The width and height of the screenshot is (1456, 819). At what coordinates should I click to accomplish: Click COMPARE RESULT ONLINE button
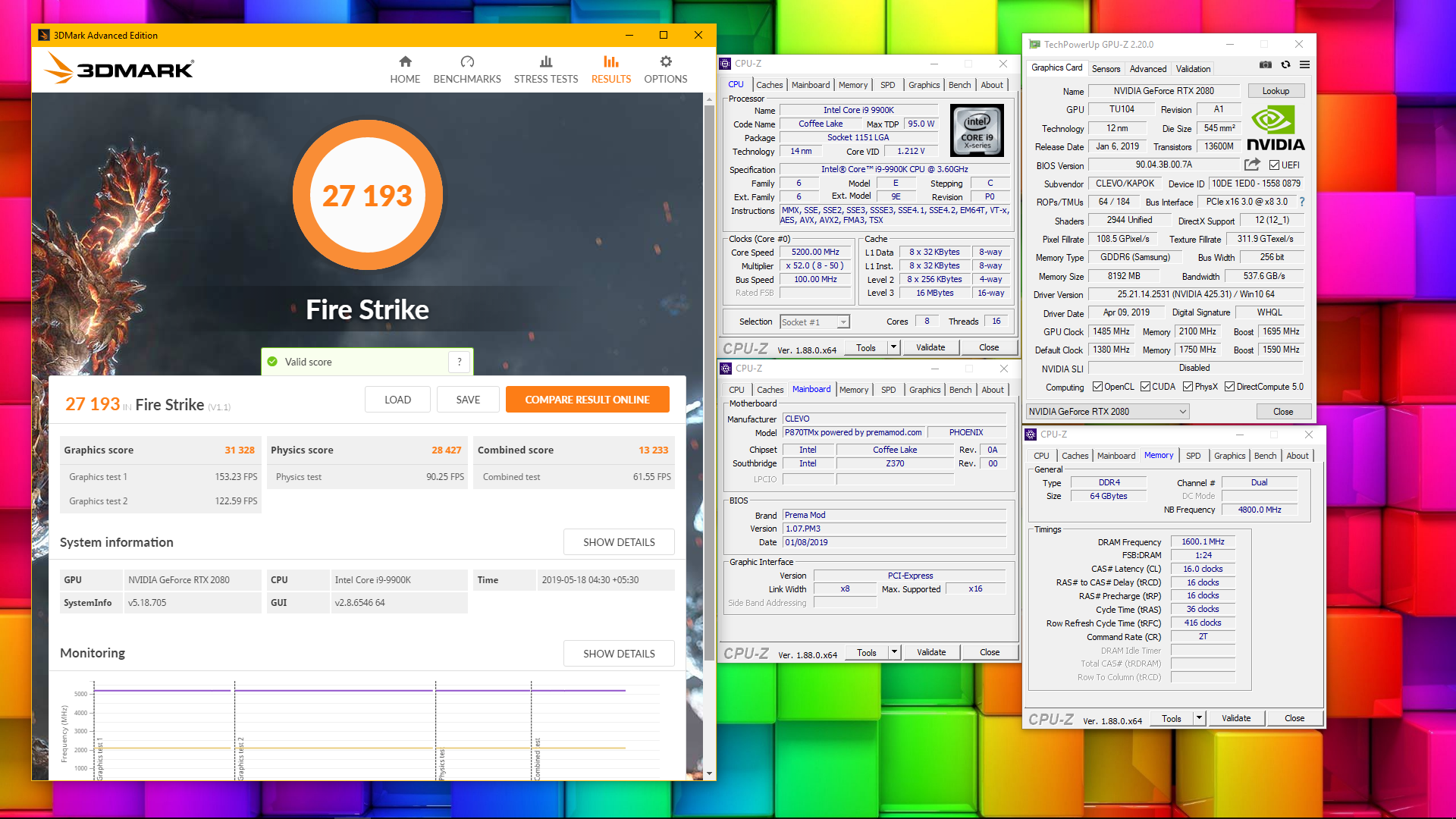(587, 400)
